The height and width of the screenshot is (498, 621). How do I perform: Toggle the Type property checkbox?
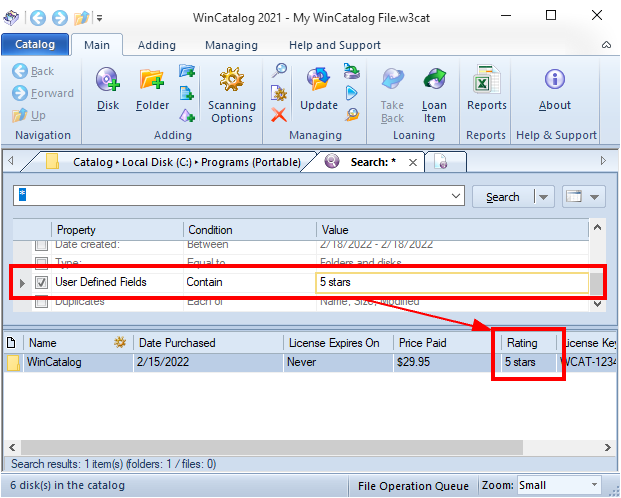(x=41, y=263)
